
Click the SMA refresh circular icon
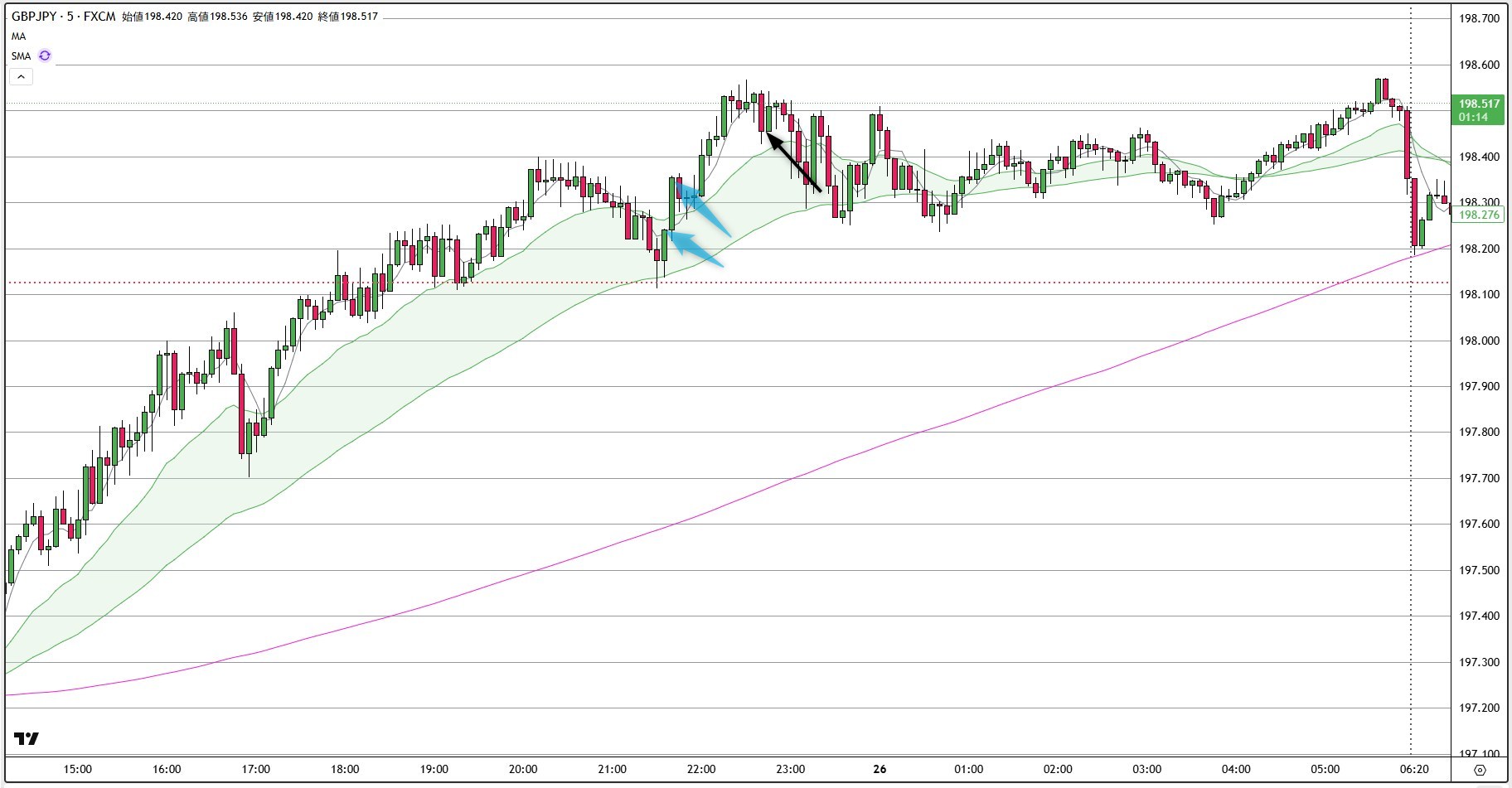[x=45, y=56]
